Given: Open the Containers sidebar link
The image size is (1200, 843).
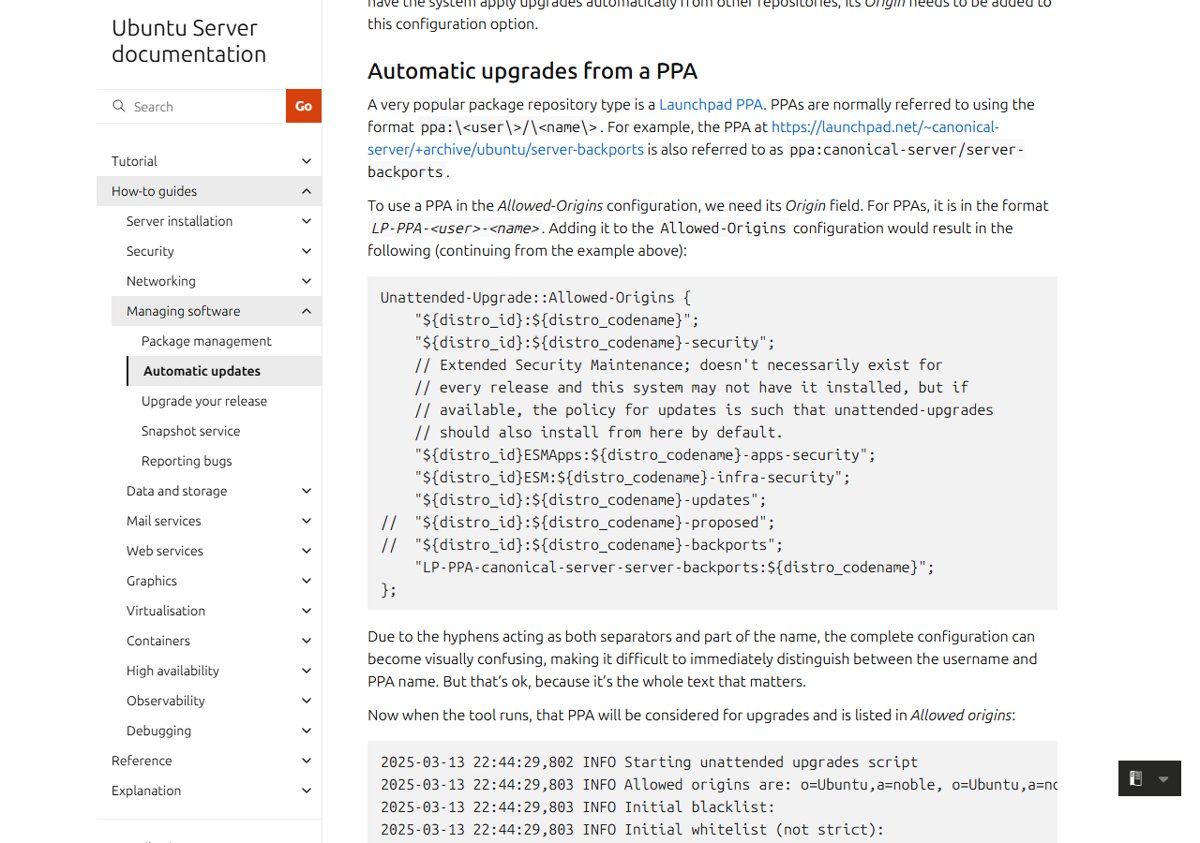Looking at the screenshot, I should click(x=158, y=641).
